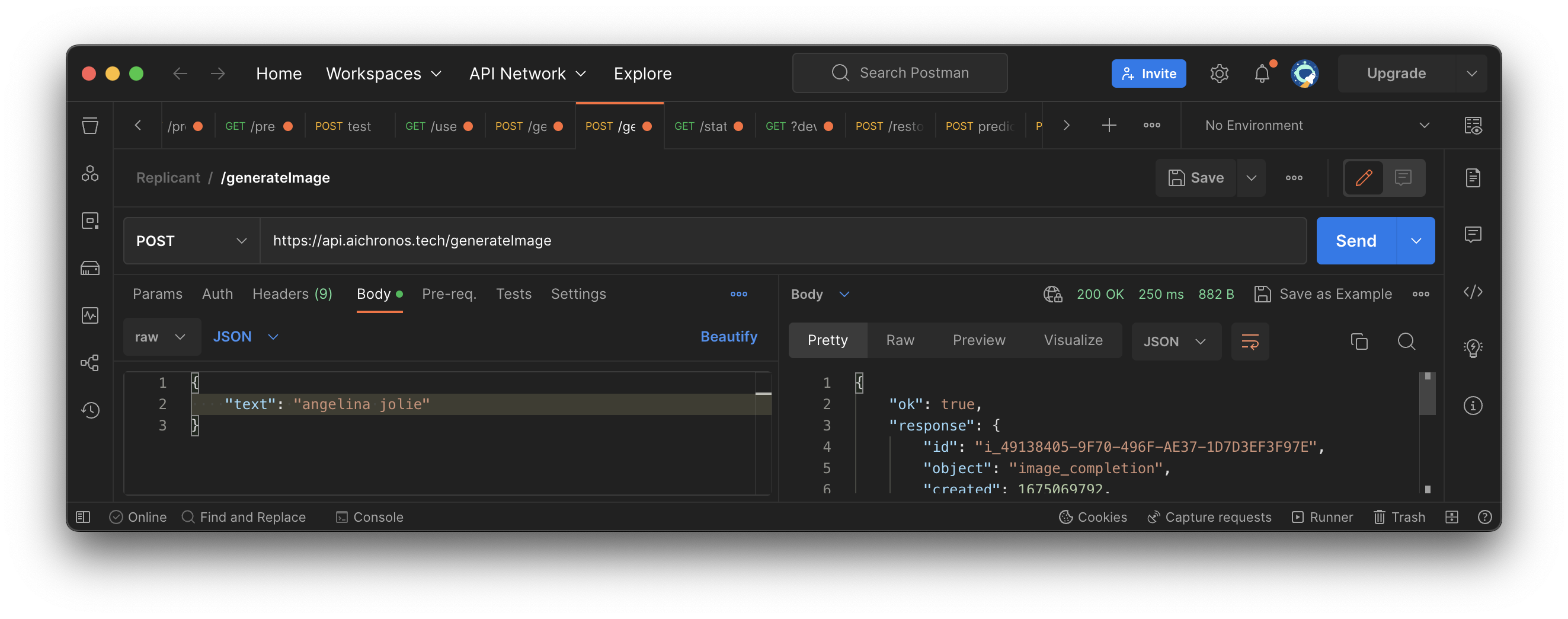1568x619 pixels.
Task: Switch to the Raw response view
Action: [x=900, y=340]
